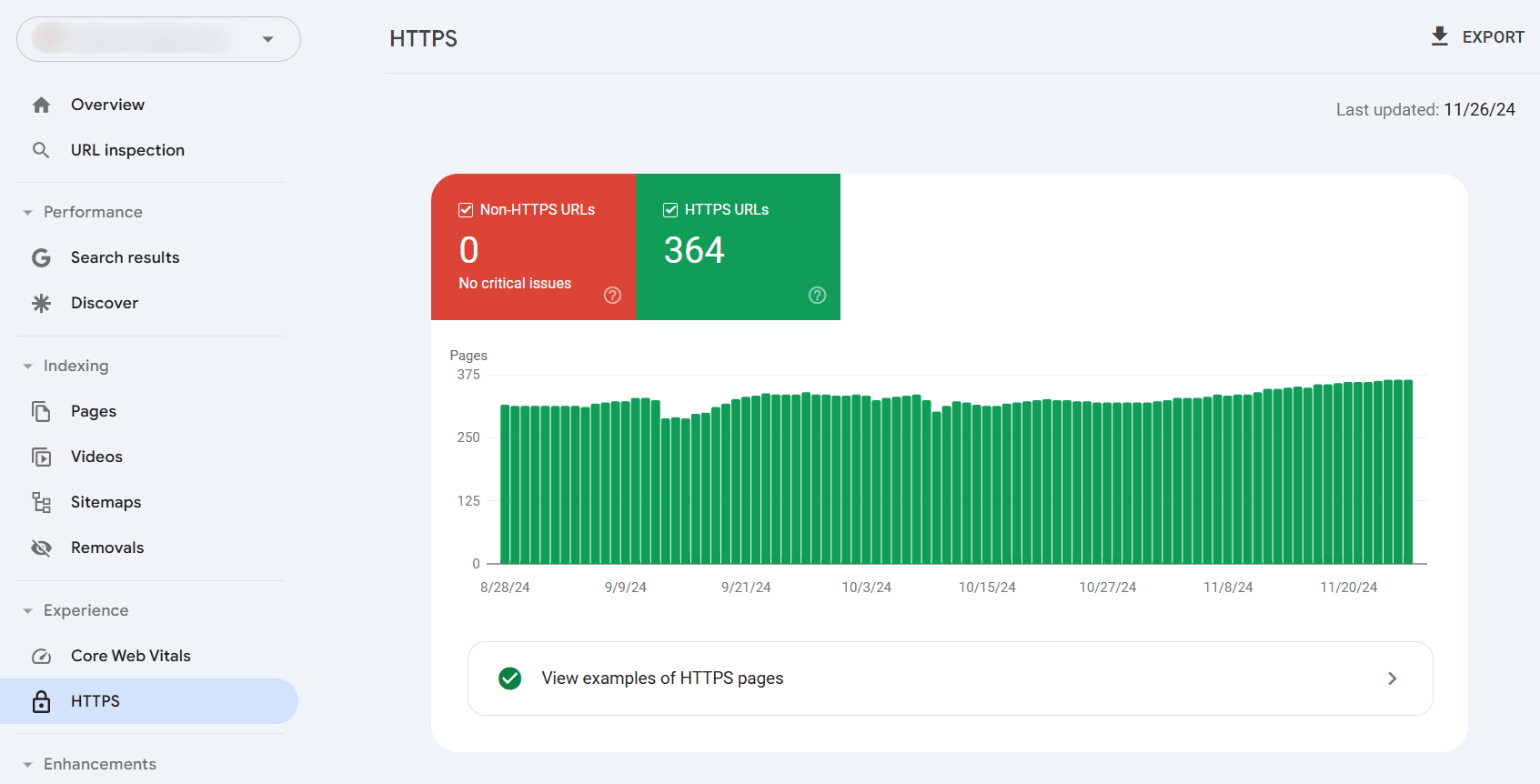The height and width of the screenshot is (784, 1540).
Task: Open View examples of HTTPS pages
Action: pyautogui.click(x=950, y=678)
